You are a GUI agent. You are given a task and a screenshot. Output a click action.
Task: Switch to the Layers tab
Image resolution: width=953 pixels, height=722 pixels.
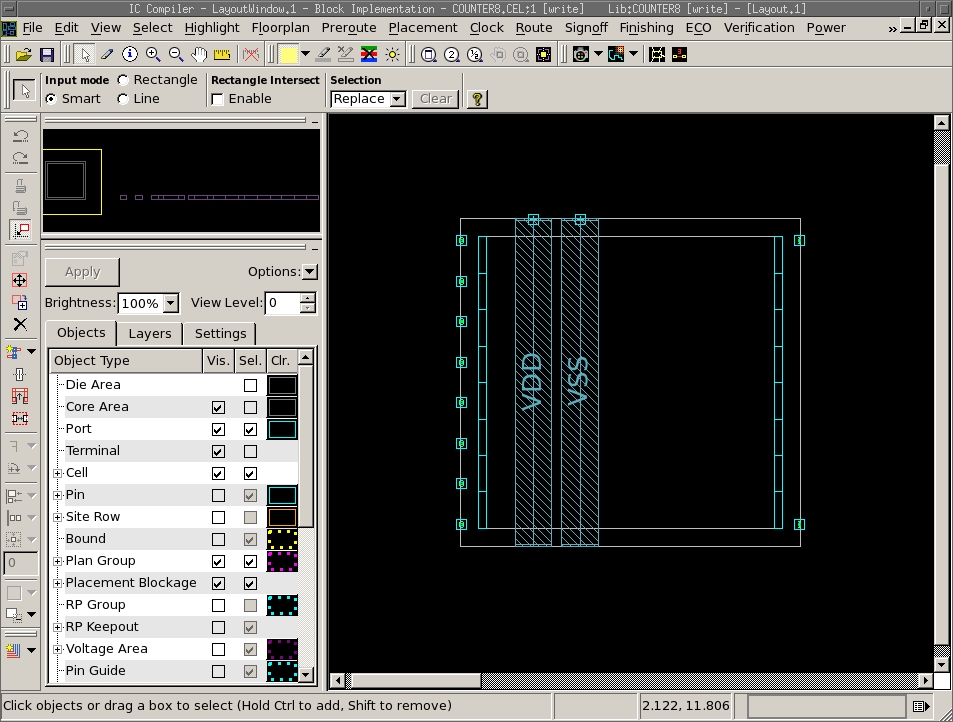(150, 333)
